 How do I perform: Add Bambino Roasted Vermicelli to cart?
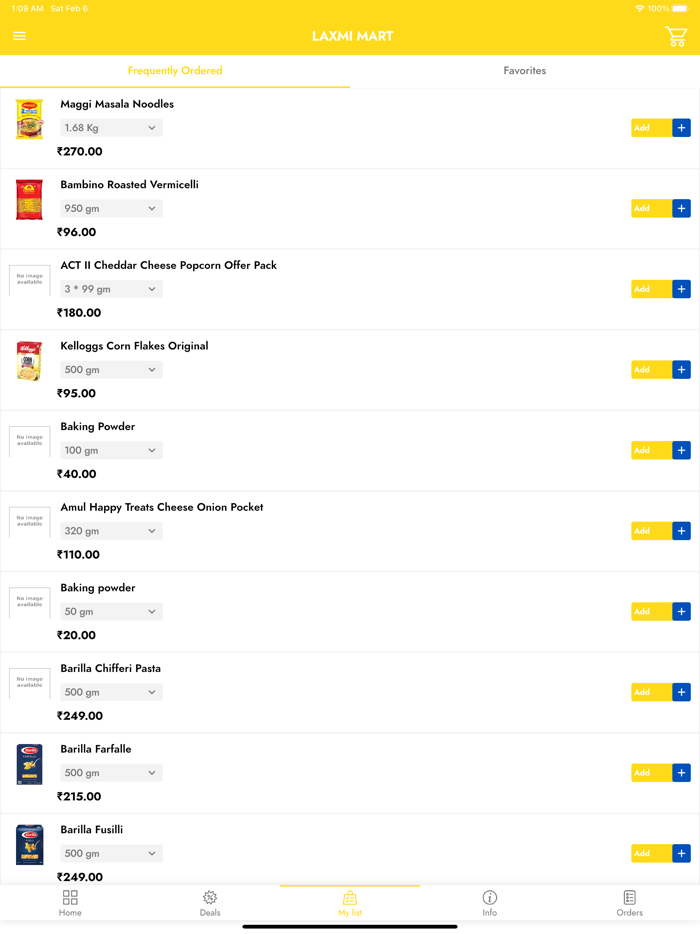pyautogui.click(x=651, y=209)
